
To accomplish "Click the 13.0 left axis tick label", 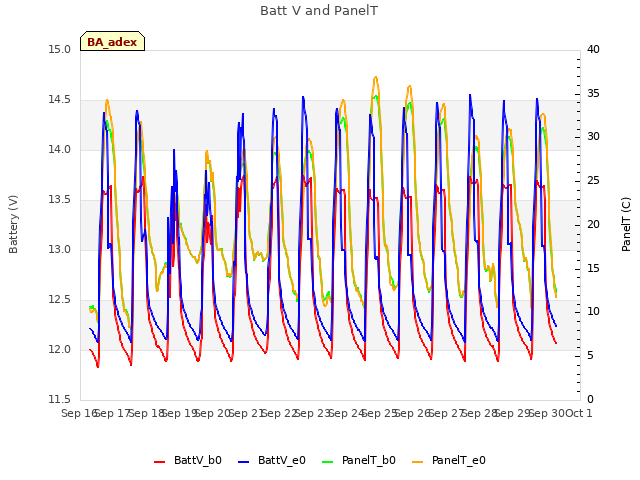I will tap(60, 249).
